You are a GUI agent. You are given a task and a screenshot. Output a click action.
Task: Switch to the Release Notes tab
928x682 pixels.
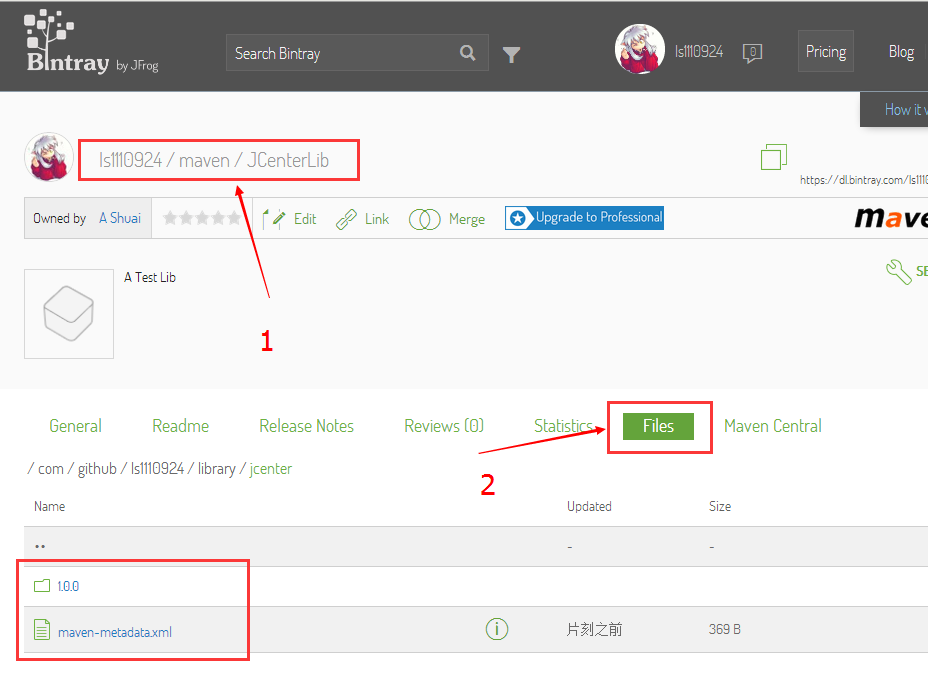pos(307,426)
